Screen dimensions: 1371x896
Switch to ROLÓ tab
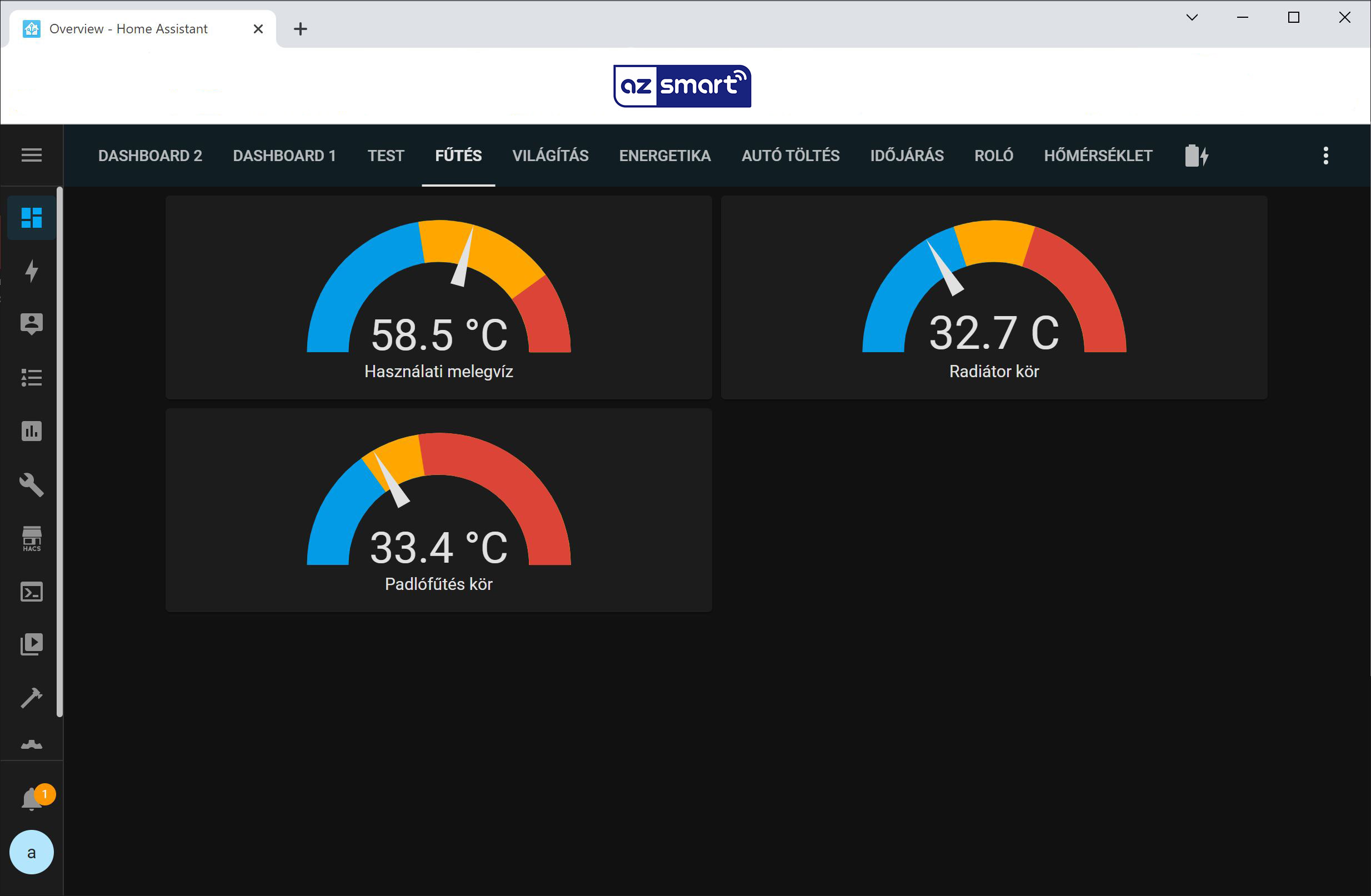click(x=994, y=156)
